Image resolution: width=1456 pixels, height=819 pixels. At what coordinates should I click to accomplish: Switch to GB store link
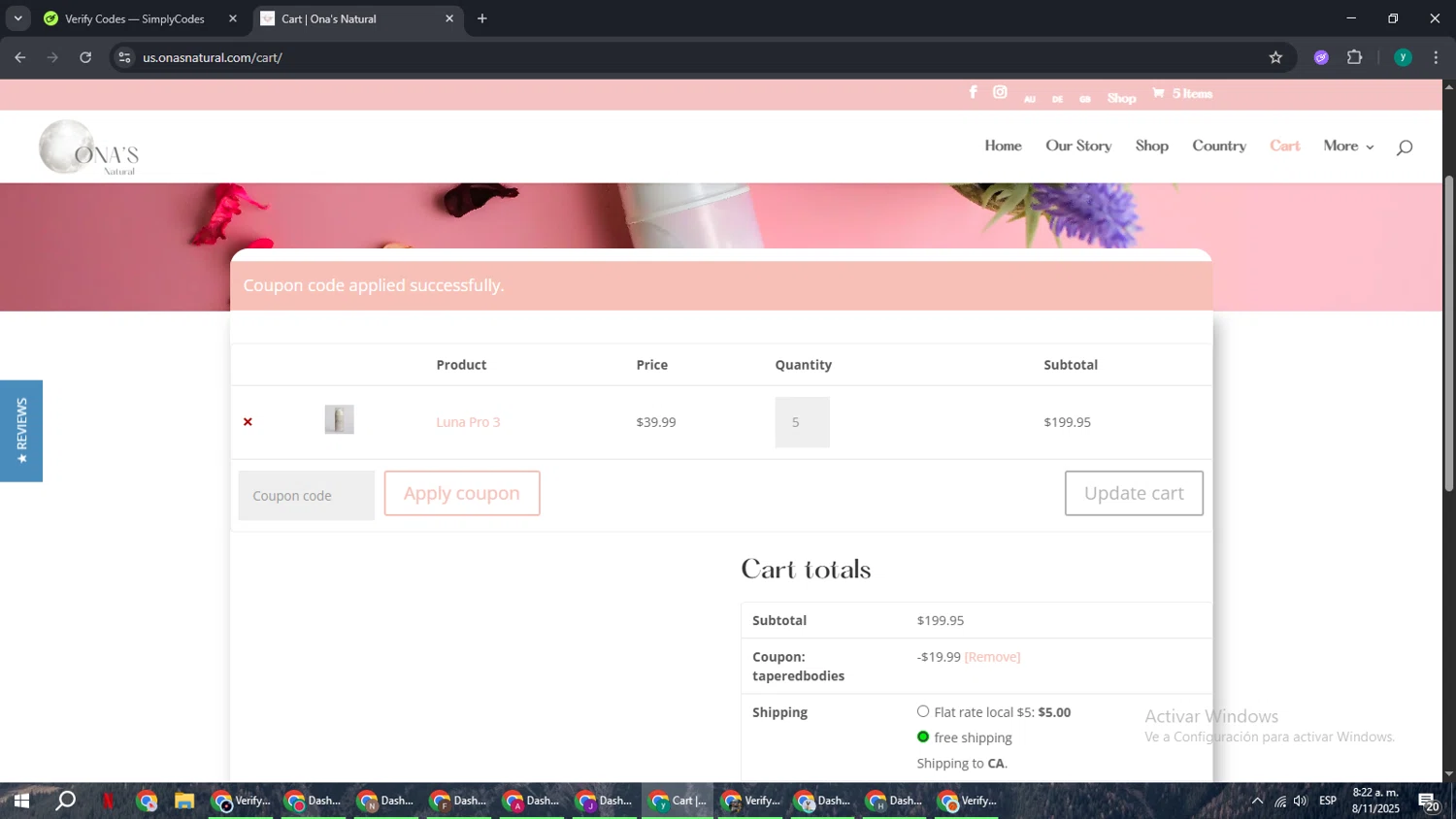(1084, 99)
